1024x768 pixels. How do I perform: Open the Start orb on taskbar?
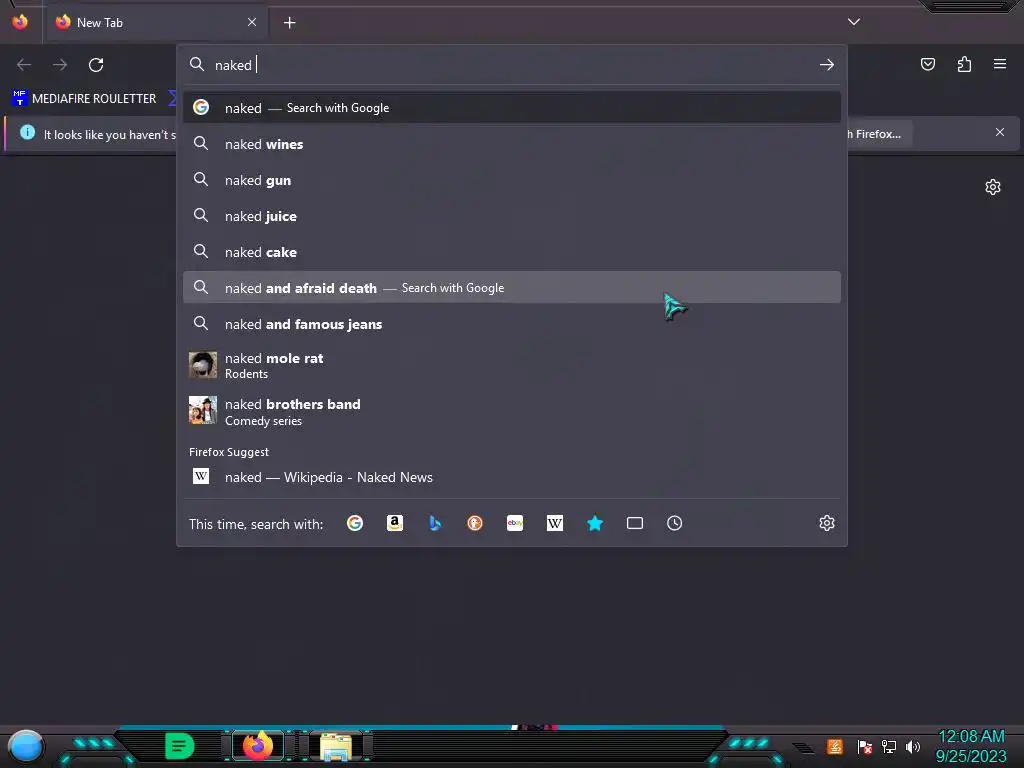coord(26,746)
